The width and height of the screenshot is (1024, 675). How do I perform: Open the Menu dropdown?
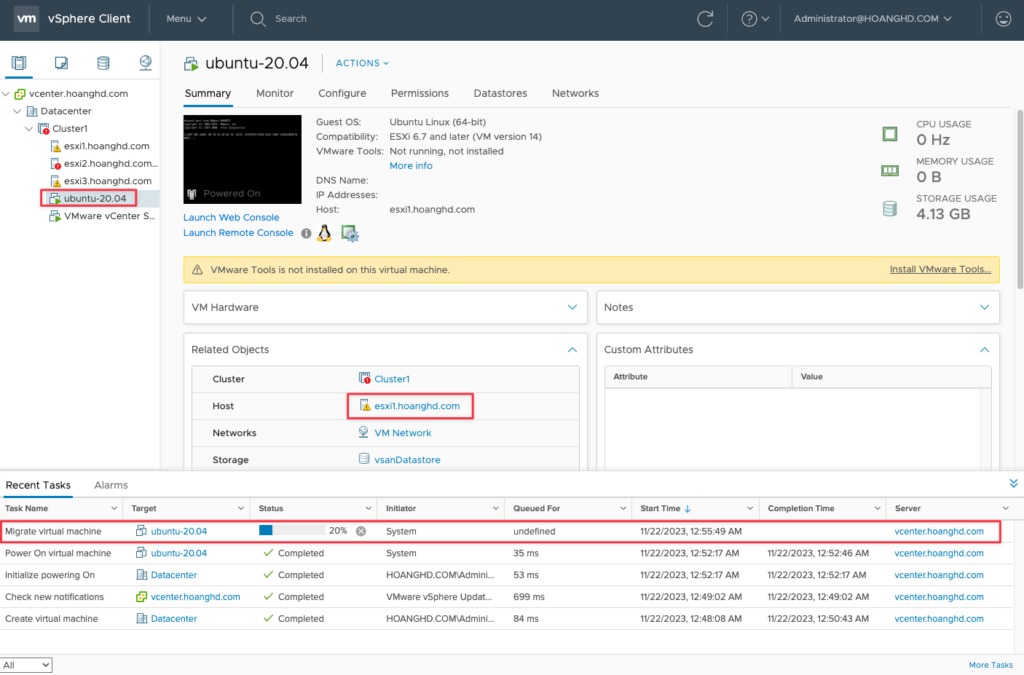click(186, 19)
